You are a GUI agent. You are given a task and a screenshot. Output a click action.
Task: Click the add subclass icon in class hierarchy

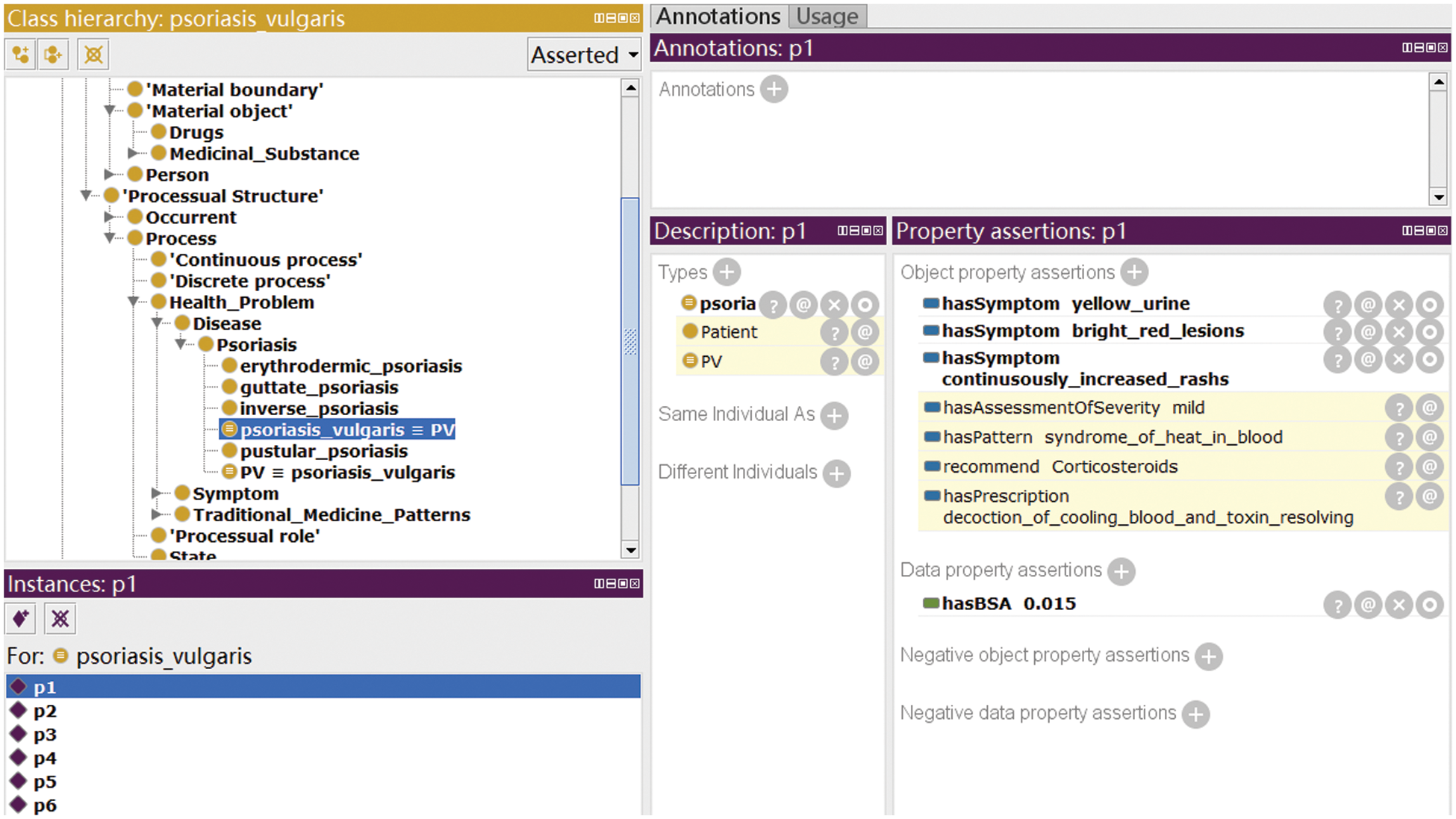pyautogui.click(x=21, y=55)
